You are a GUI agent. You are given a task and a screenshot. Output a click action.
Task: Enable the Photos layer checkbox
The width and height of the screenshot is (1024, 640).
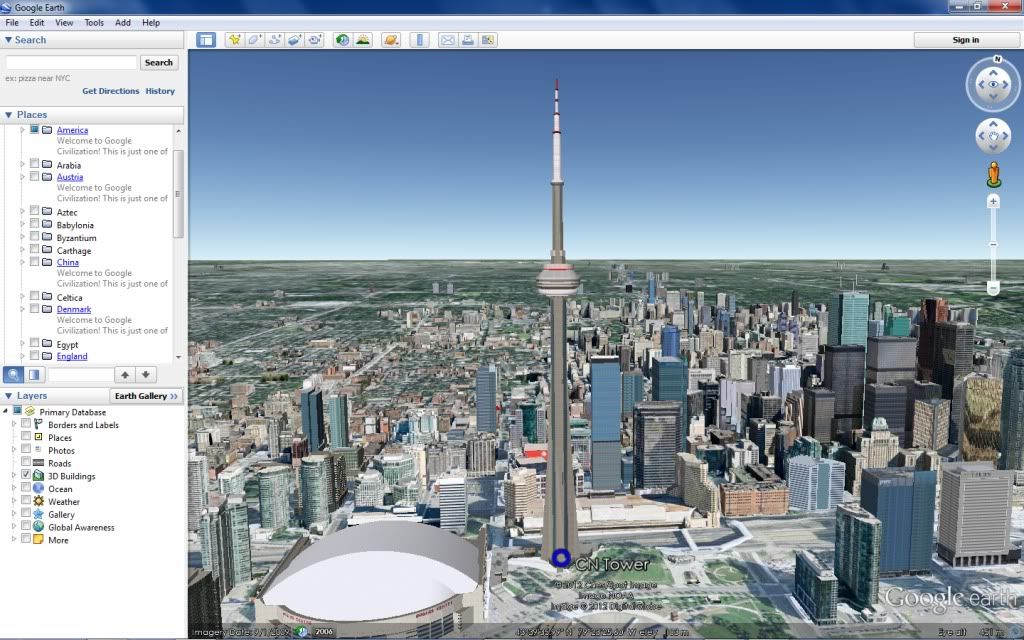[26, 449]
